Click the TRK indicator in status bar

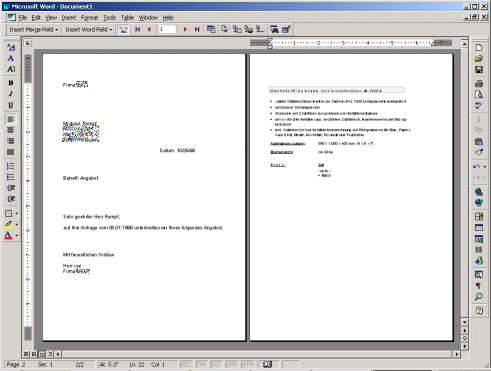pos(202,364)
